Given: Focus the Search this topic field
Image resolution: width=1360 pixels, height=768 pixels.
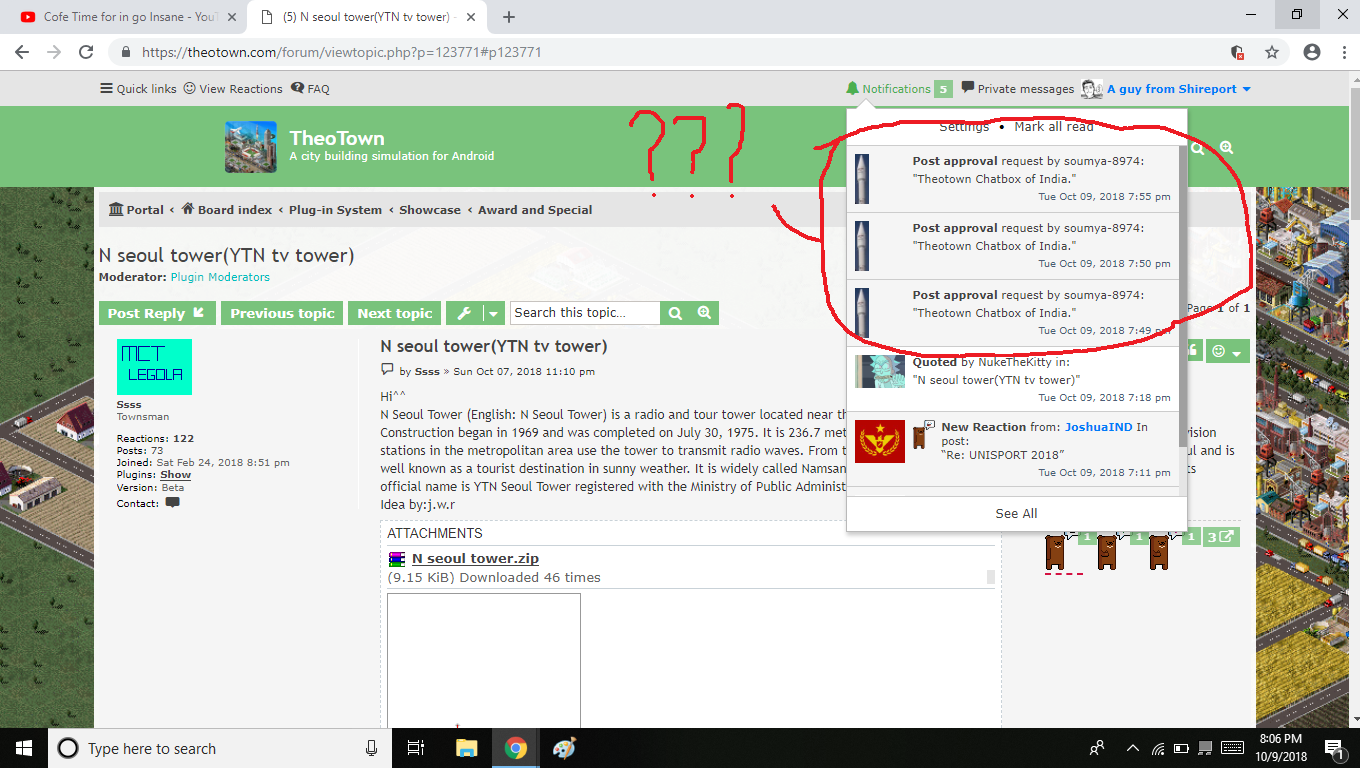Looking at the screenshot, I should click(585, 313).
